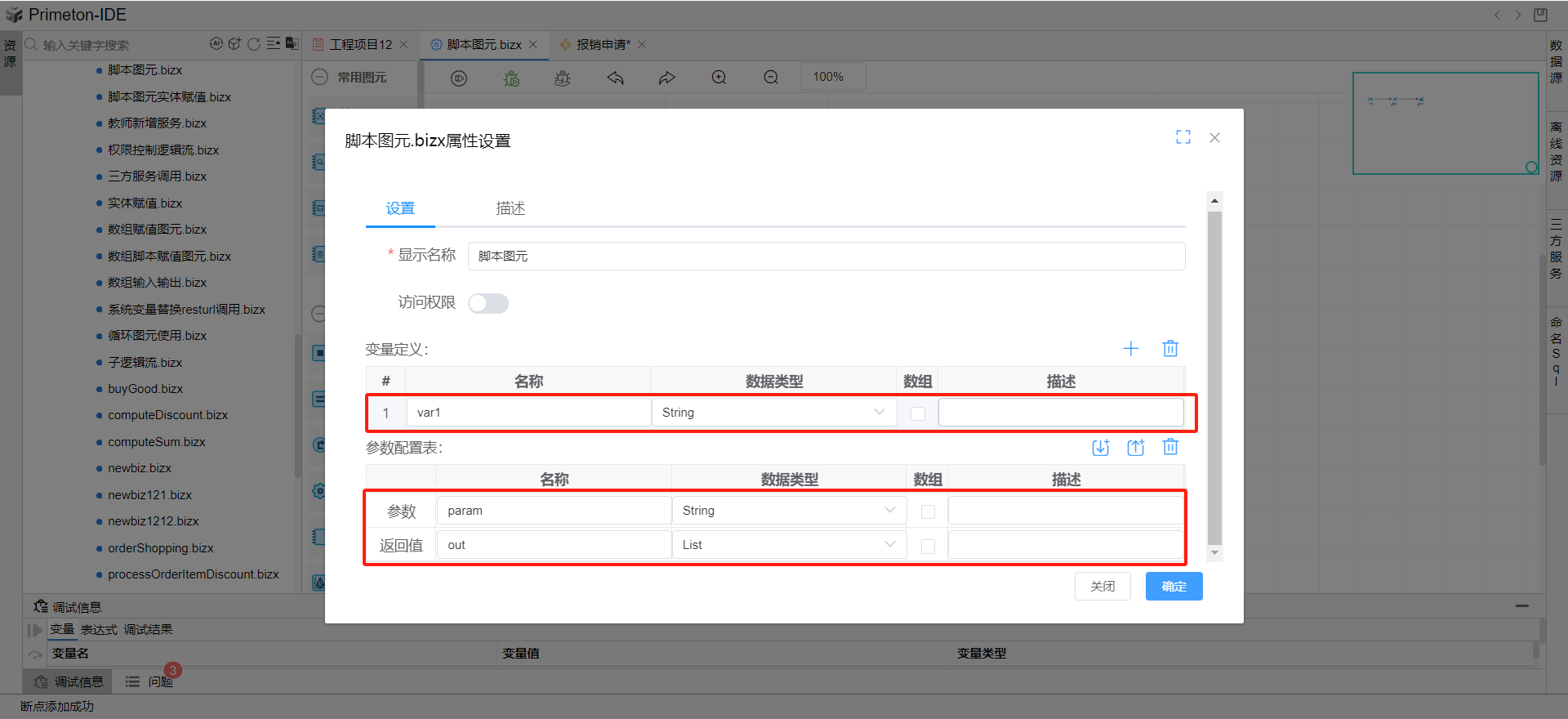The width and height of the screenshot is (1568, 719).
Task: Click the 显示名称 input field
Action: [826, 256]
